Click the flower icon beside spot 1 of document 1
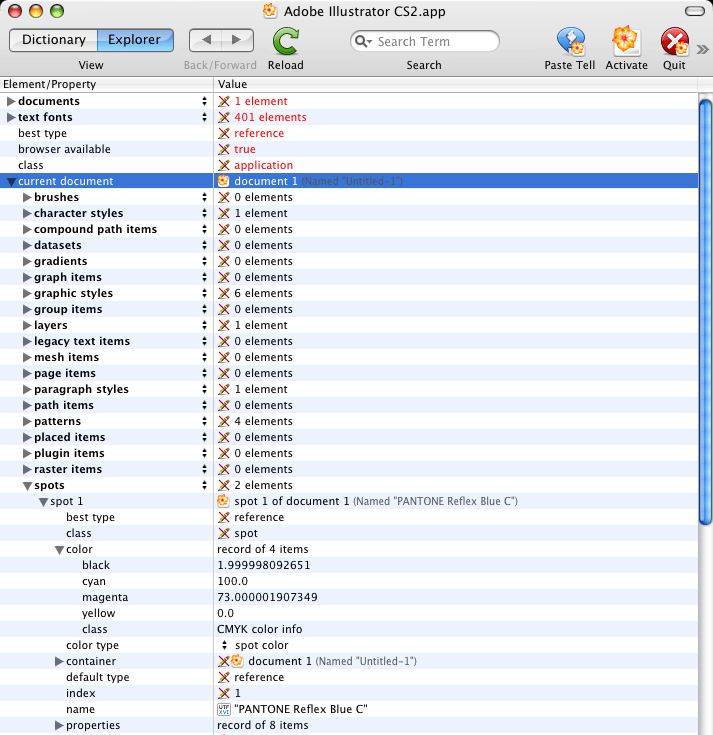 pyautogui.click(x=223, y=501)
